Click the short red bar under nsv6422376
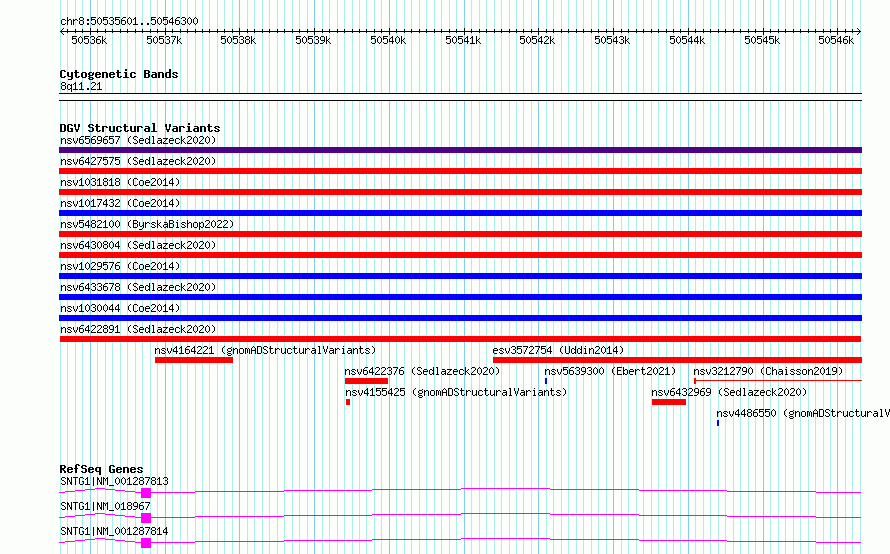890x554 pixels. tap(366, 381)
